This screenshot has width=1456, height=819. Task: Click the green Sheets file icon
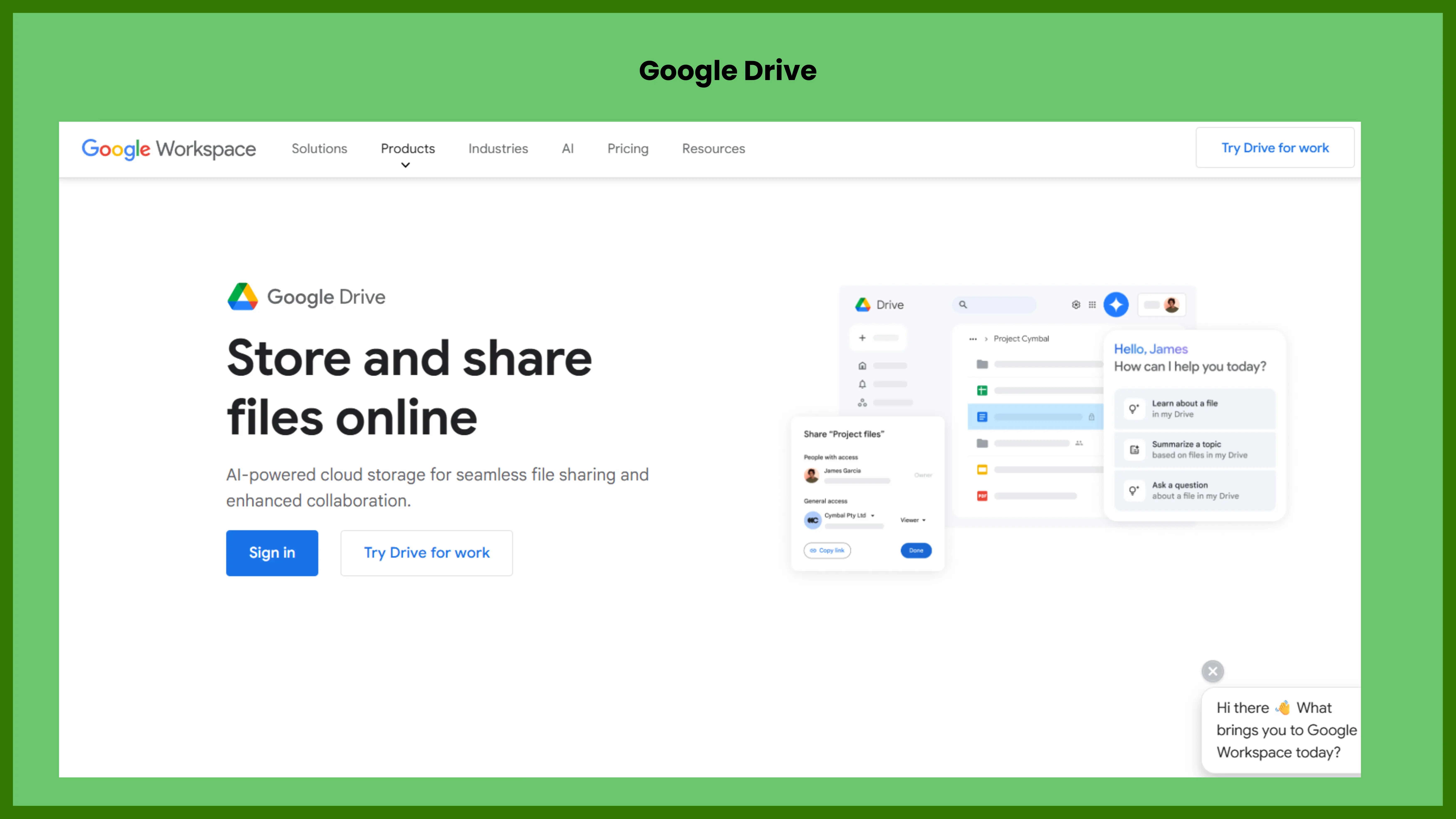click(982, 391)
